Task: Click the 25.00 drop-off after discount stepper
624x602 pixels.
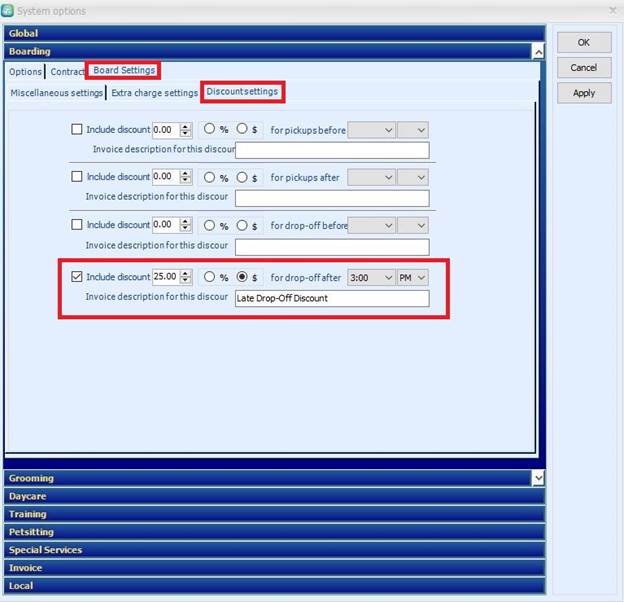Action: (x=185, y=277)
